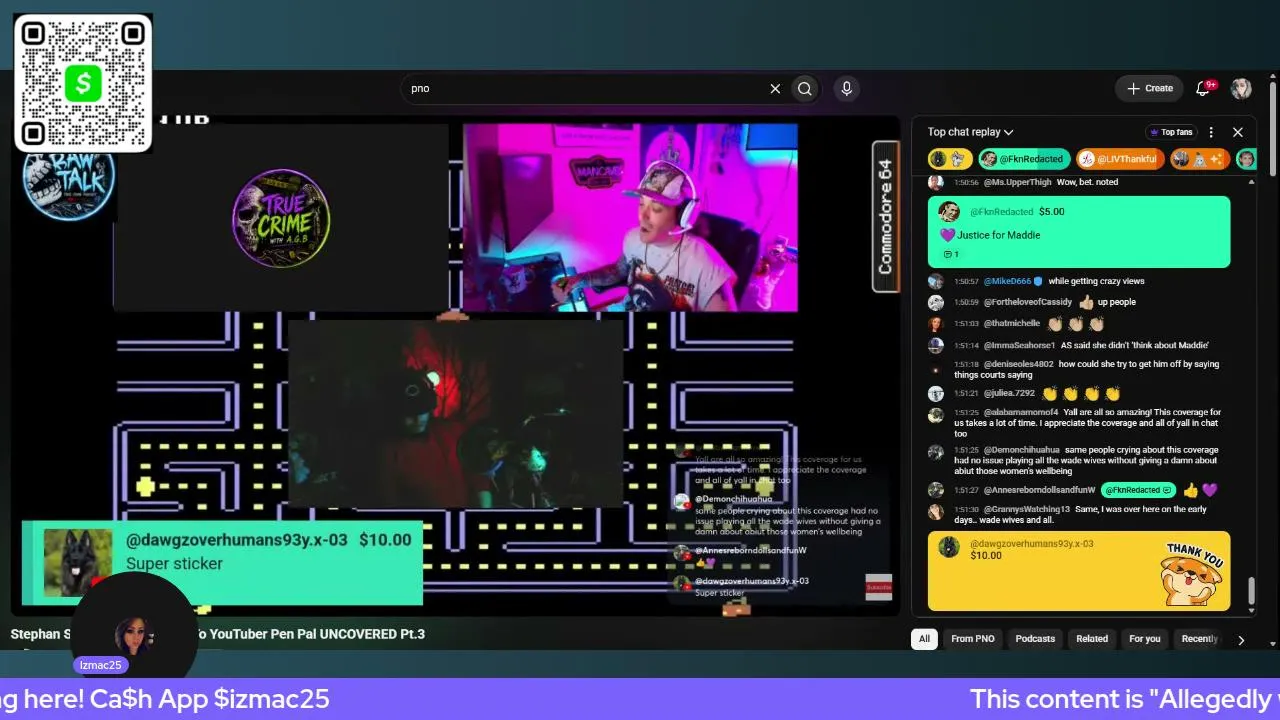Switch to the Recently tab

(1198, 639)
